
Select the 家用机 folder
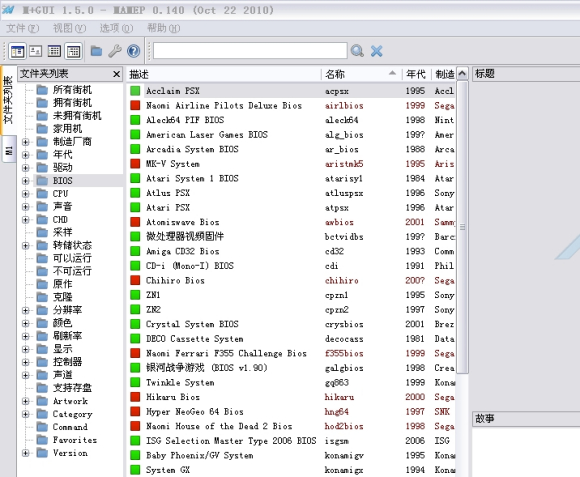[x=59, y=129]
